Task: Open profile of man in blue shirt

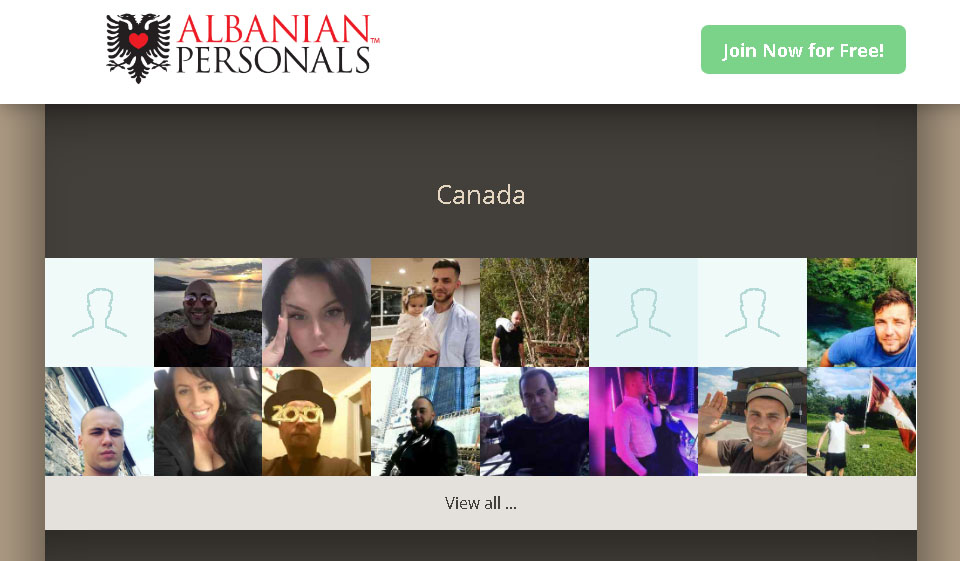Action: pyautogui.click(x=861, y=312)
